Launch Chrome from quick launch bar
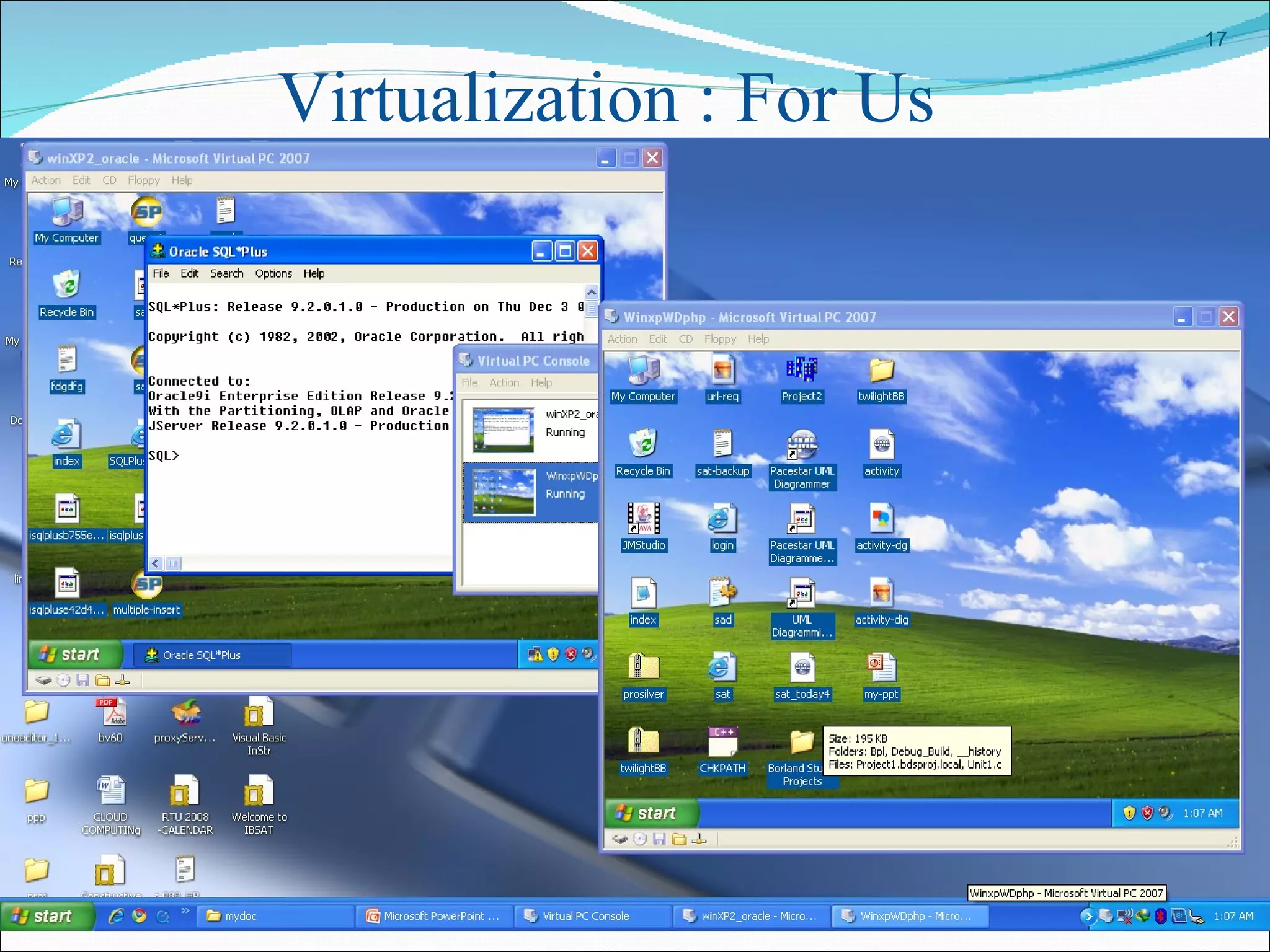This screenshot has height=952, width=1270. tap(140, 916)
